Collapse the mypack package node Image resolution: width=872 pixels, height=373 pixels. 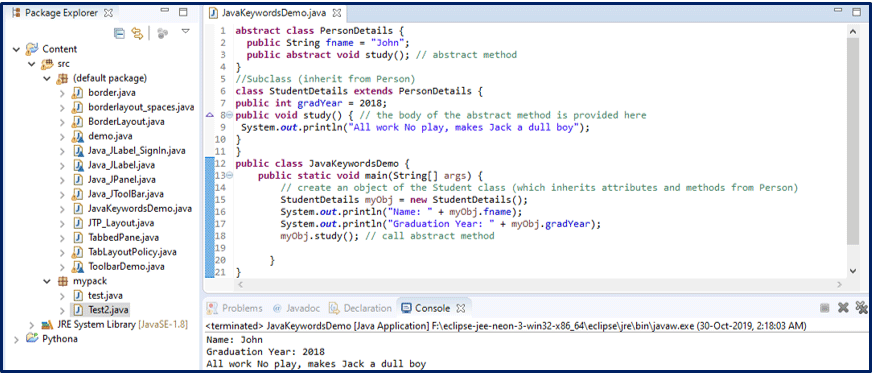[x=47, y=281]
